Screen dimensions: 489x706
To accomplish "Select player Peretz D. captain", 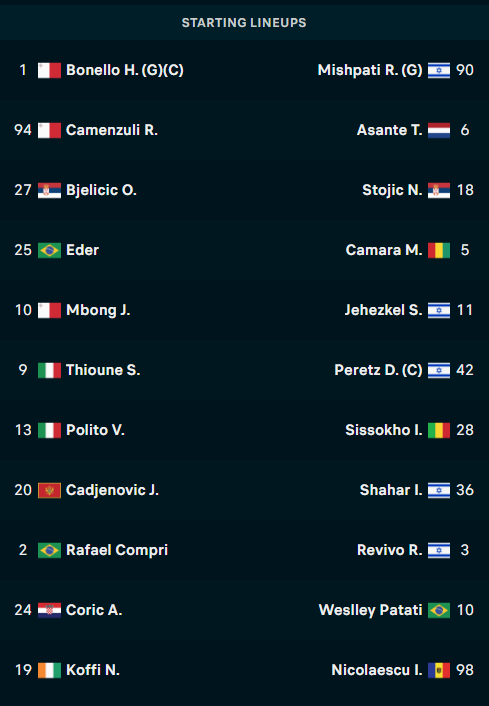I will [378, 370].
